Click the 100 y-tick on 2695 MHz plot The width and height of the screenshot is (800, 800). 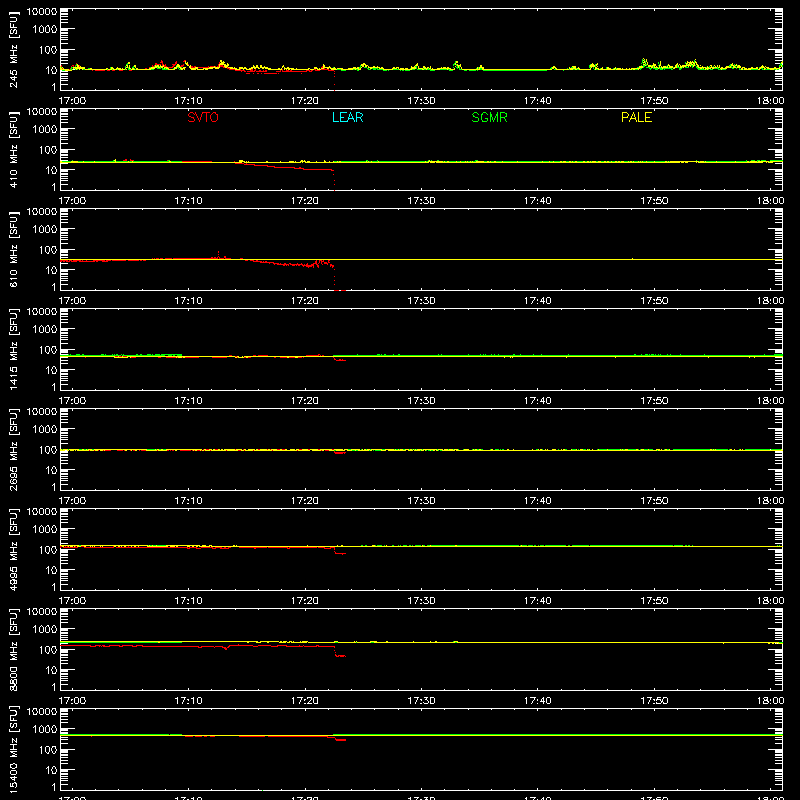48,449
